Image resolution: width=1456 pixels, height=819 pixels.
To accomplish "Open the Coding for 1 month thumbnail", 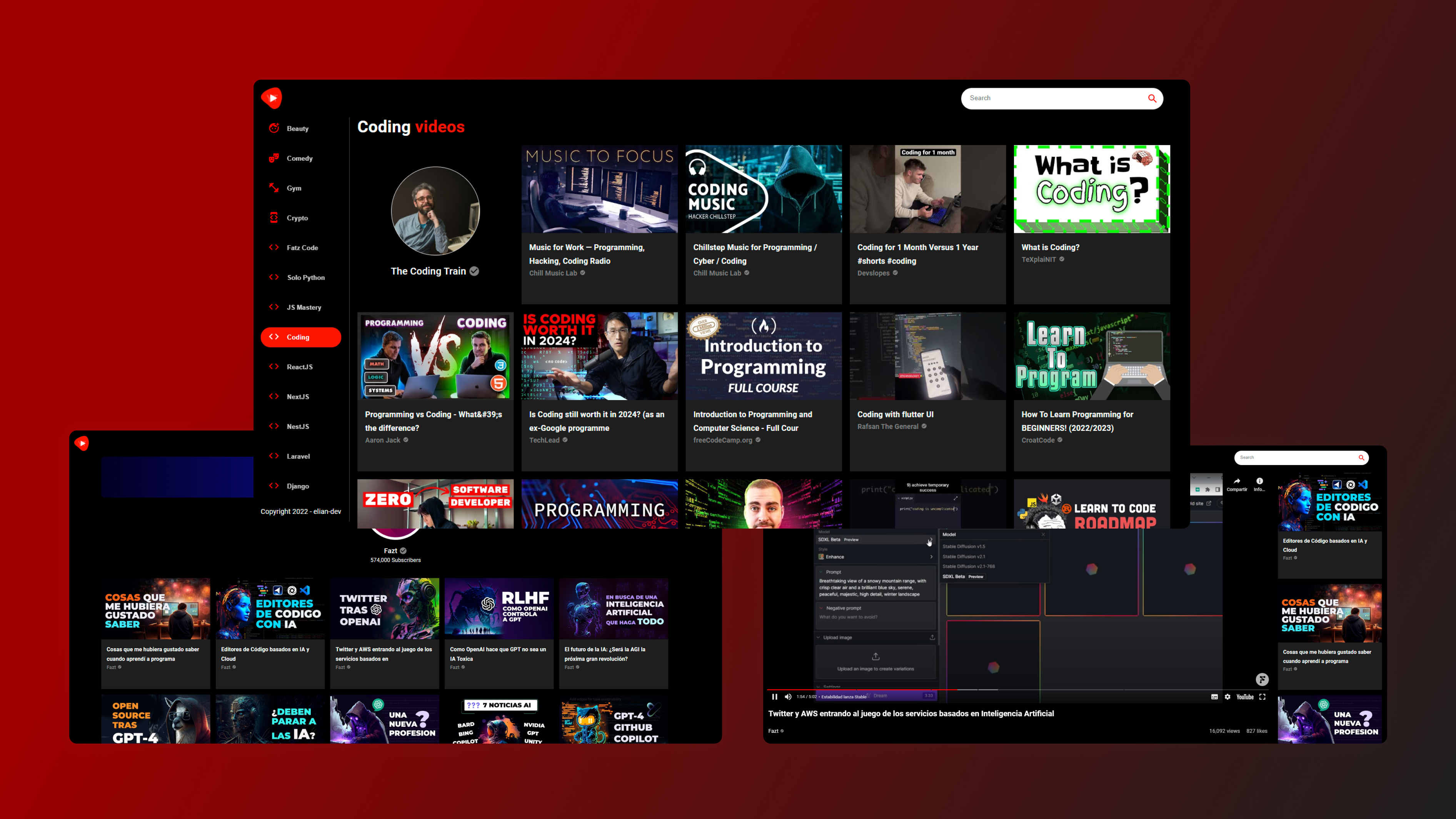I will [x=927, y=189].
